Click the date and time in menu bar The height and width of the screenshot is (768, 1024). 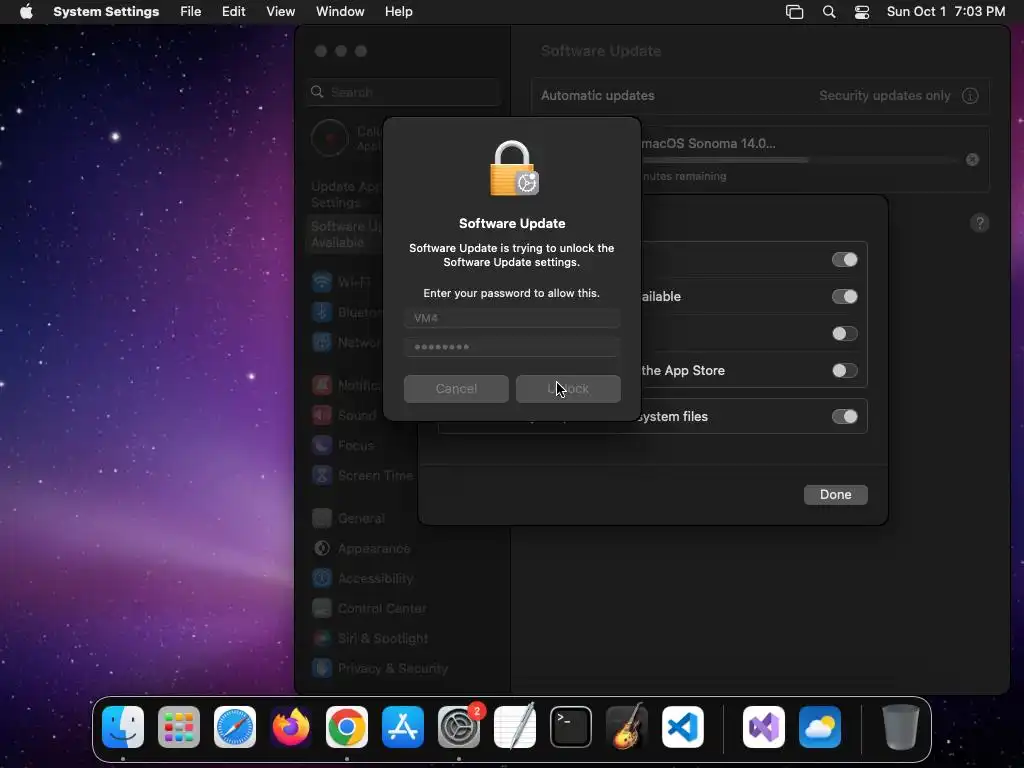[946, 12]
